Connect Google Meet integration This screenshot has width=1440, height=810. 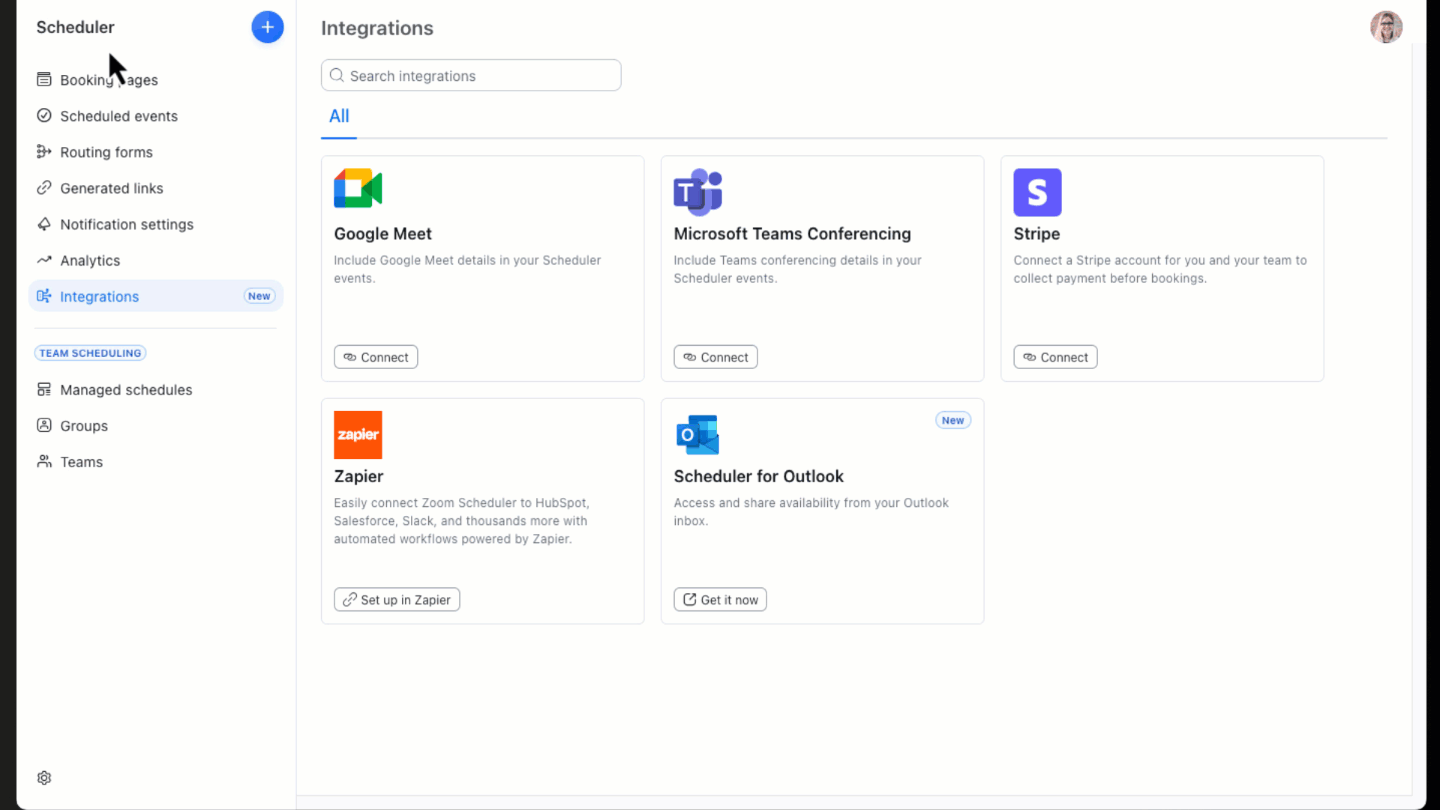[376, 357]
